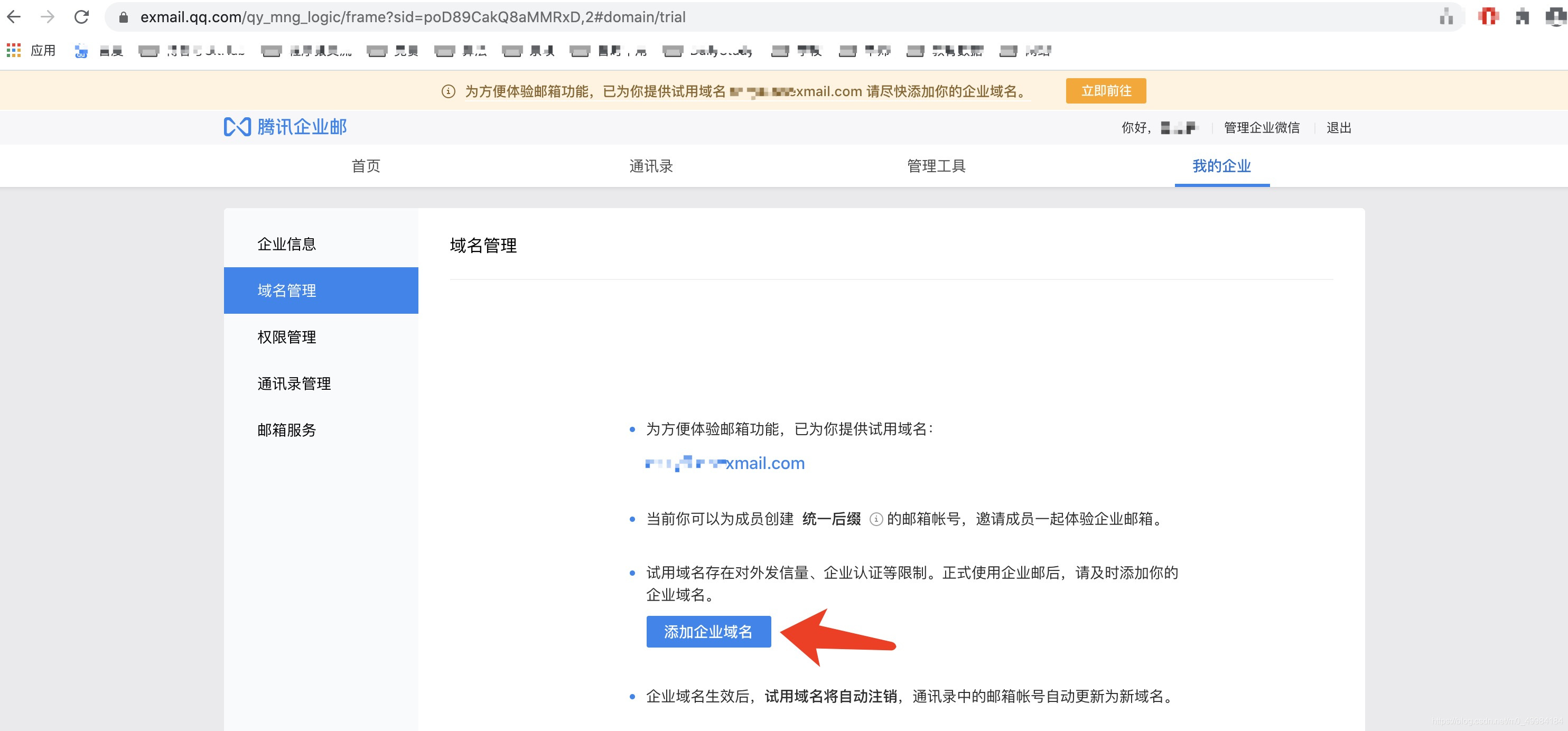Open 通讯录管理 sidebar item
This screenshot has width=1568, height=731.
click(x=294, y=383)
